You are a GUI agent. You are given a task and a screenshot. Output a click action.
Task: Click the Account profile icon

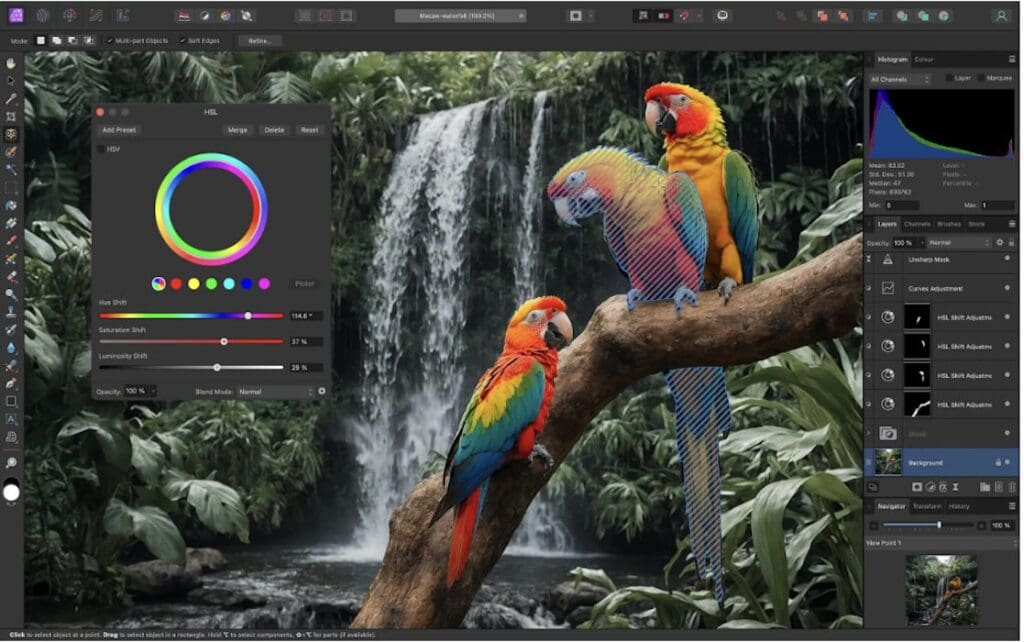coord(1000,16)
